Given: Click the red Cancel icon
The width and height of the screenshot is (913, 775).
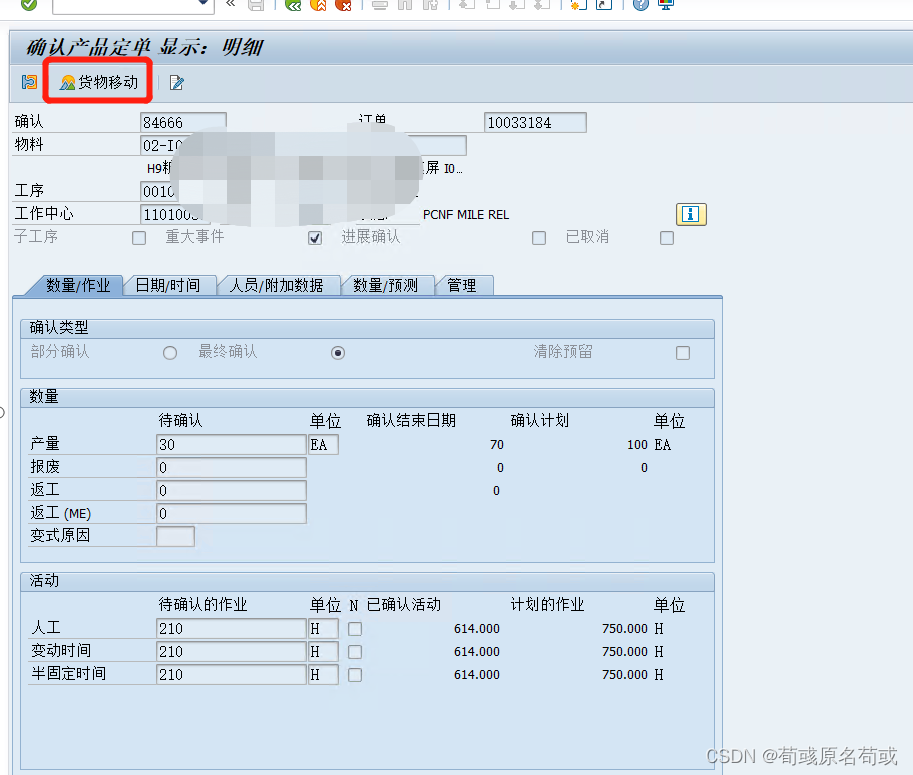Looking at the screenshot, I should [x=344, y=5].
